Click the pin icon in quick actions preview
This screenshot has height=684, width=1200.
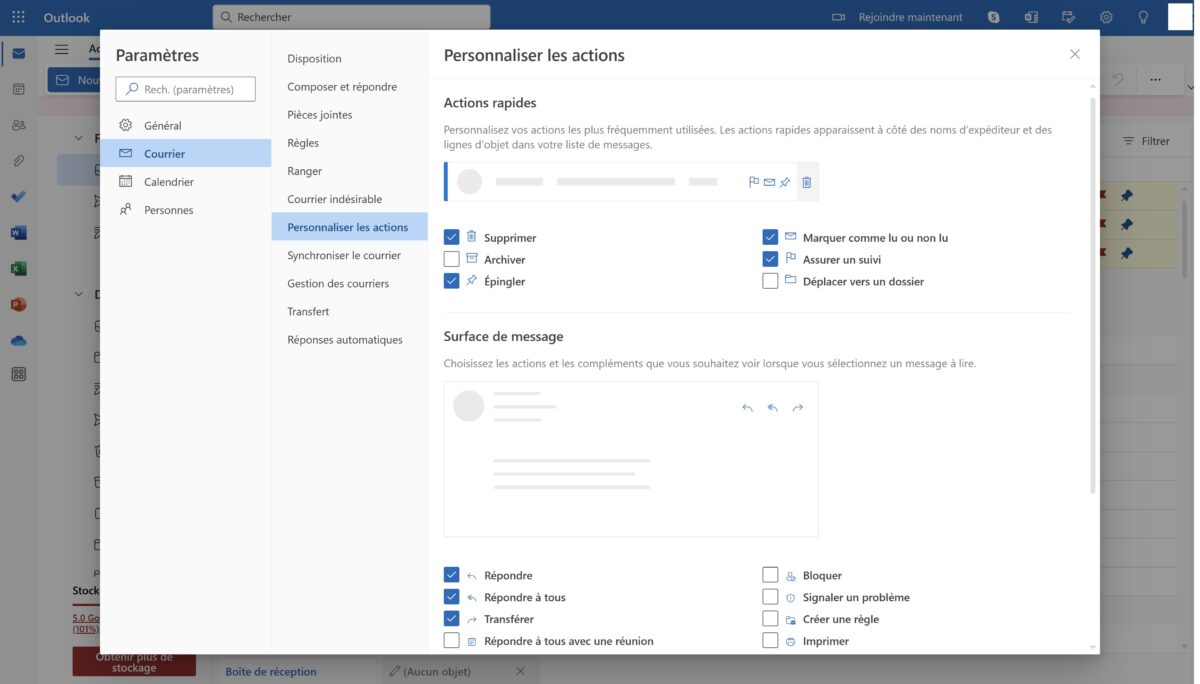(785, 182)
